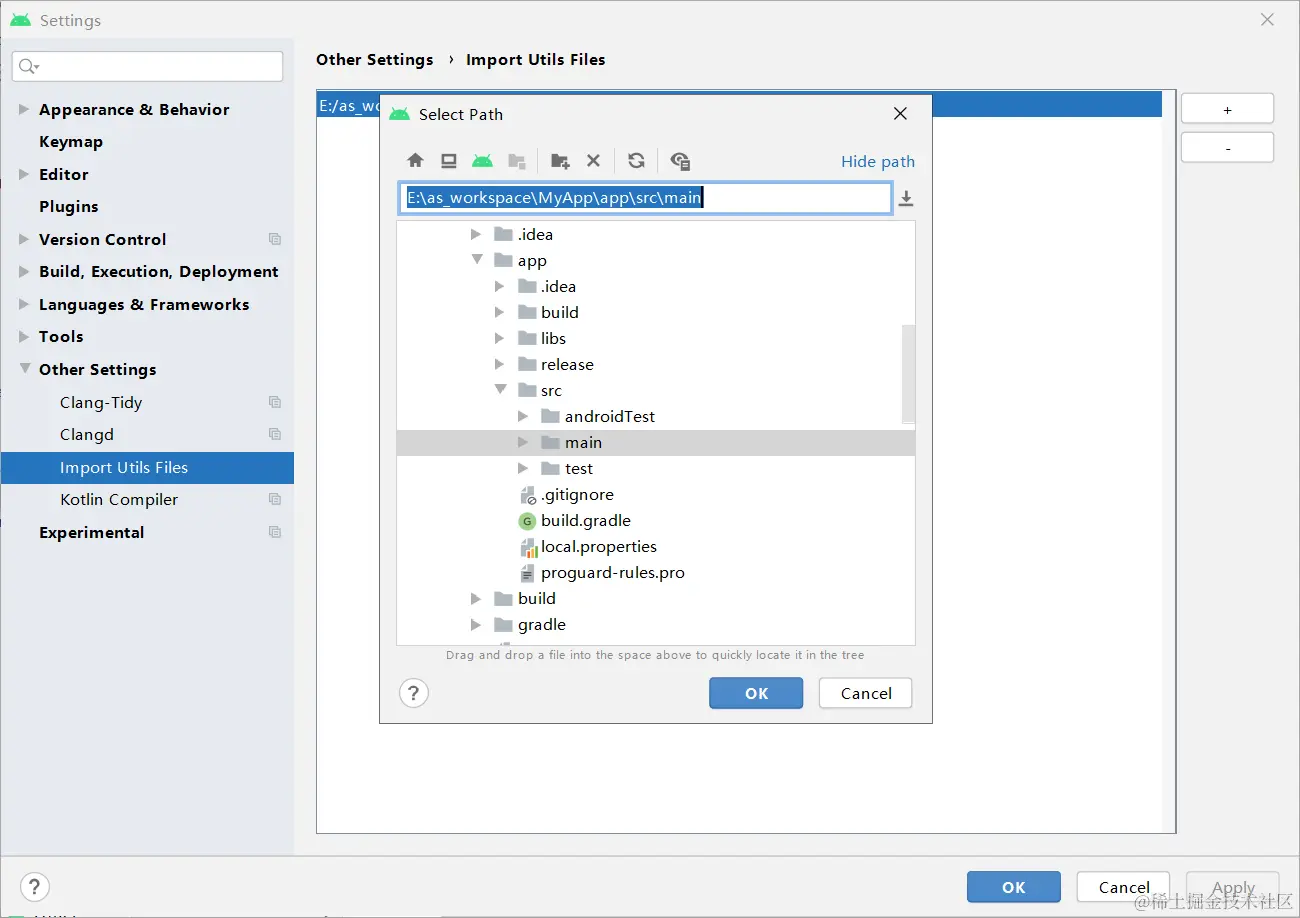Expand Appearance & Behavior settings
The height and width of the screenshot is (918, 1300).
point(24,109)
